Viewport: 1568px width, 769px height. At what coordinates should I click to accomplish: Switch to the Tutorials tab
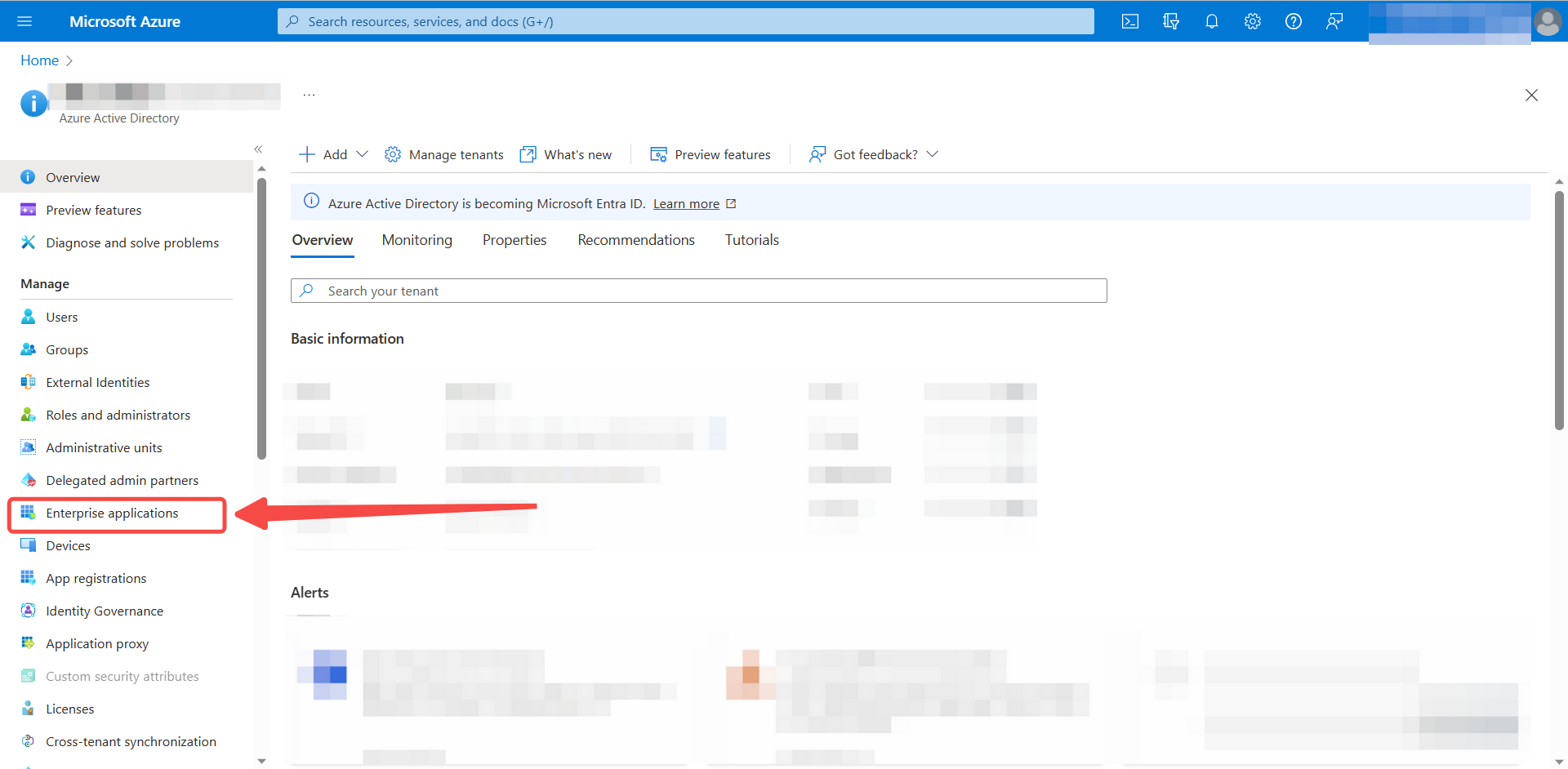[x=752, y=240]
